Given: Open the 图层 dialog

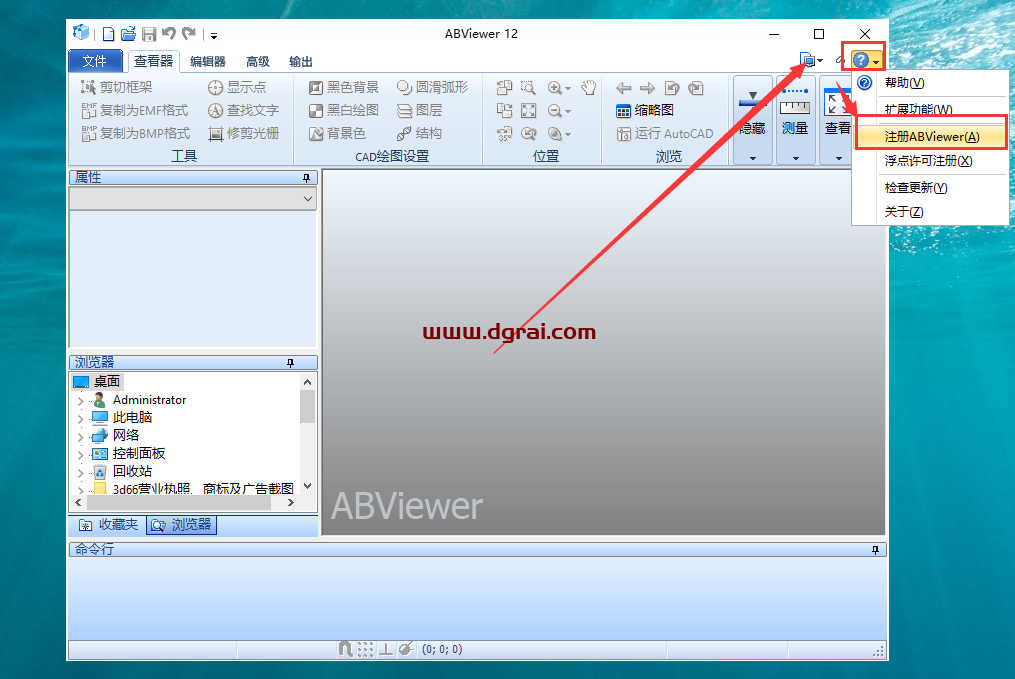Looking at the screenshot, I should click(x=419, y=110).
